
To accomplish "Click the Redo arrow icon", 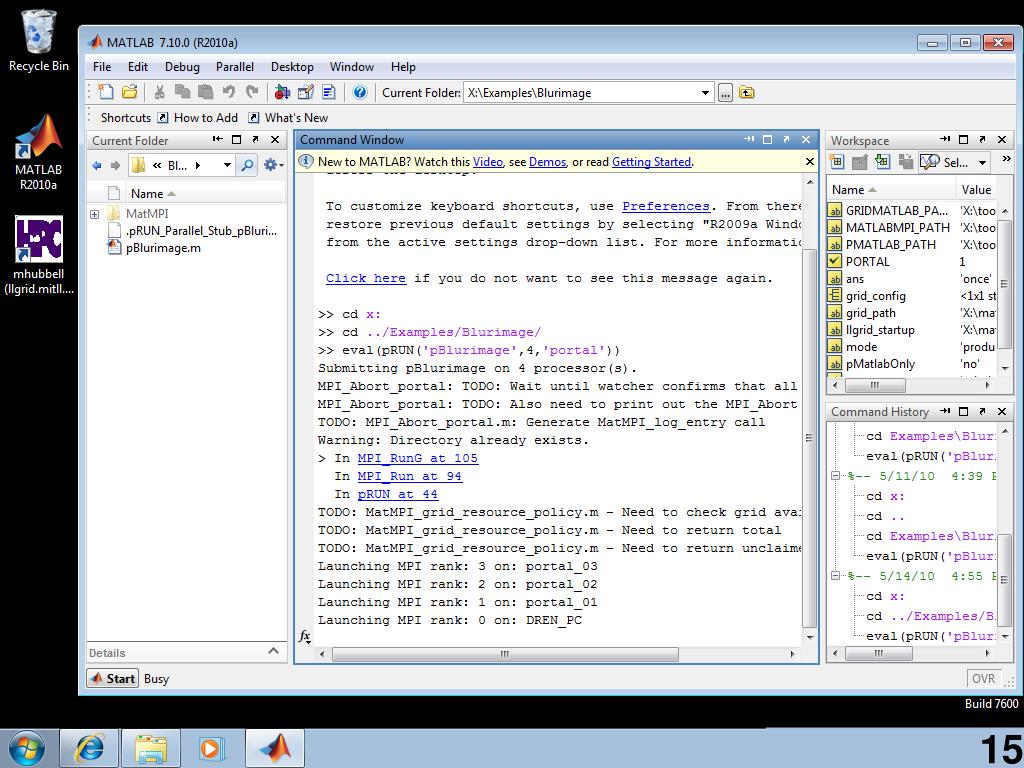I will pos(252,92).
